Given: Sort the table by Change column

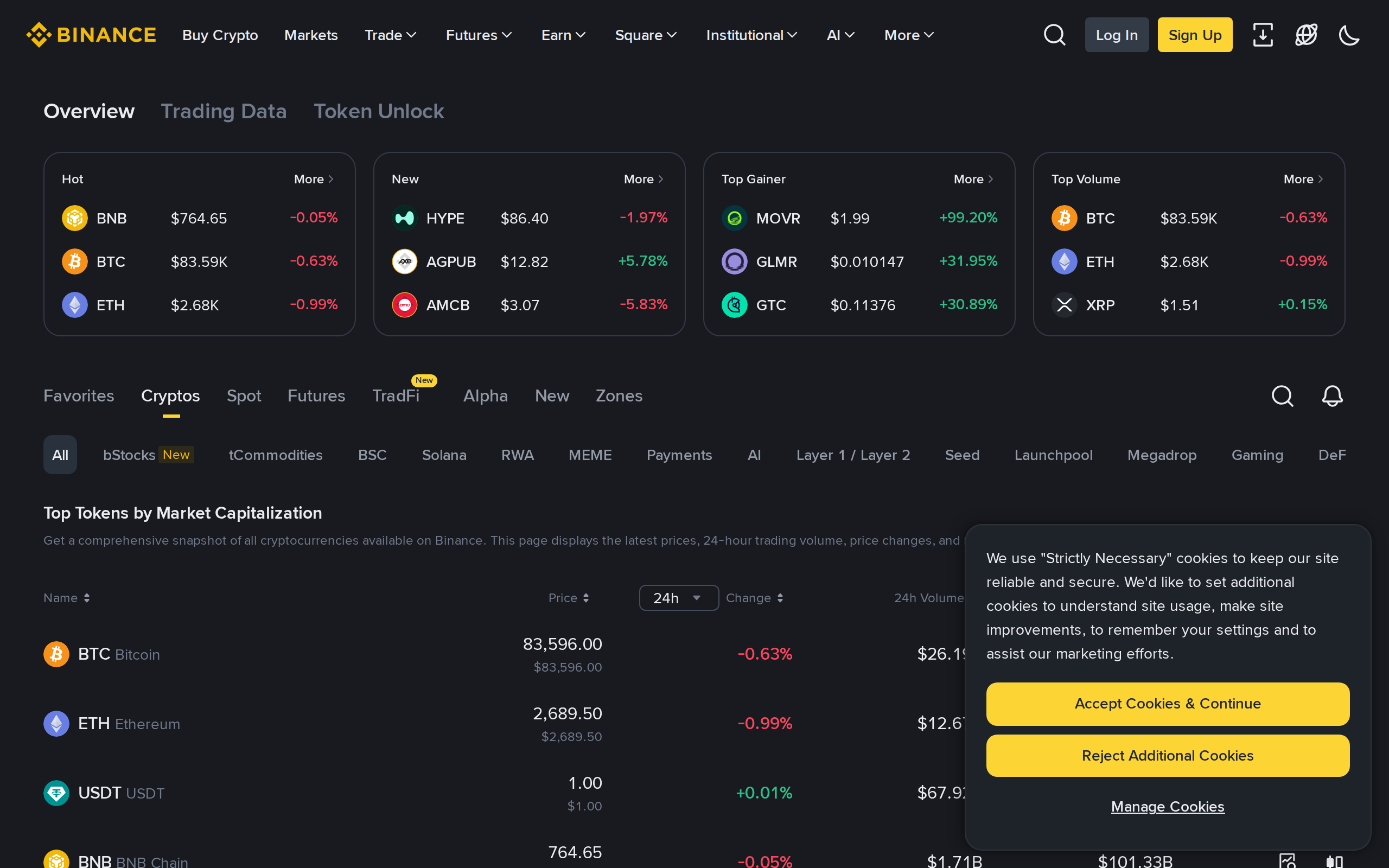Looking at the screenshot, I should pyautogui.click(x=754, y=598).
